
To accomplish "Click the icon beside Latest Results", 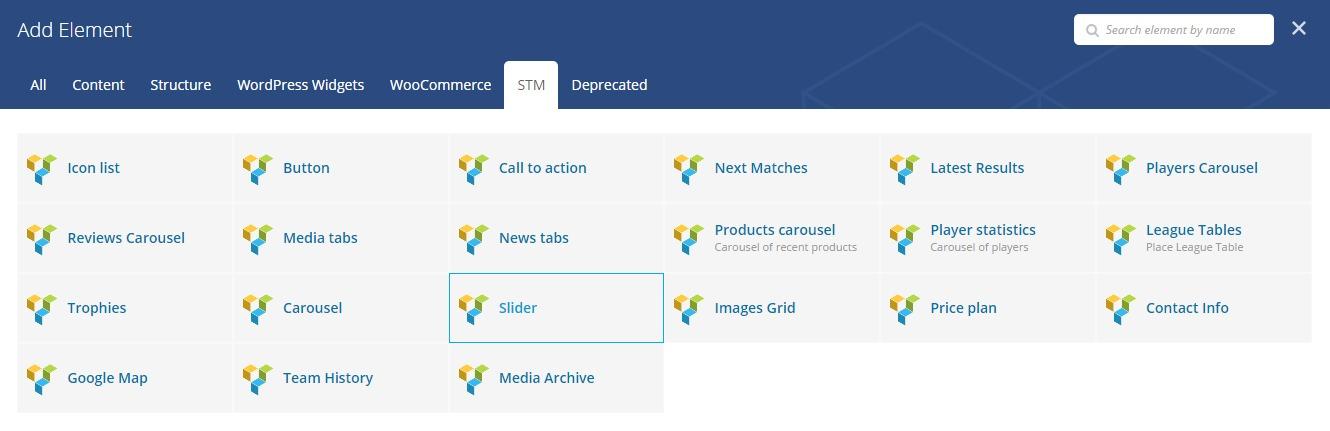I will [904, 168].
